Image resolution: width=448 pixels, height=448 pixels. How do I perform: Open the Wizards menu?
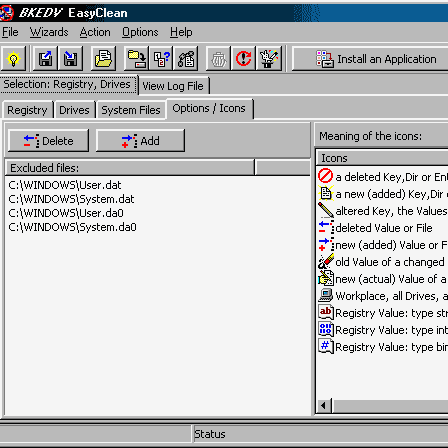(x=49, y=32)
